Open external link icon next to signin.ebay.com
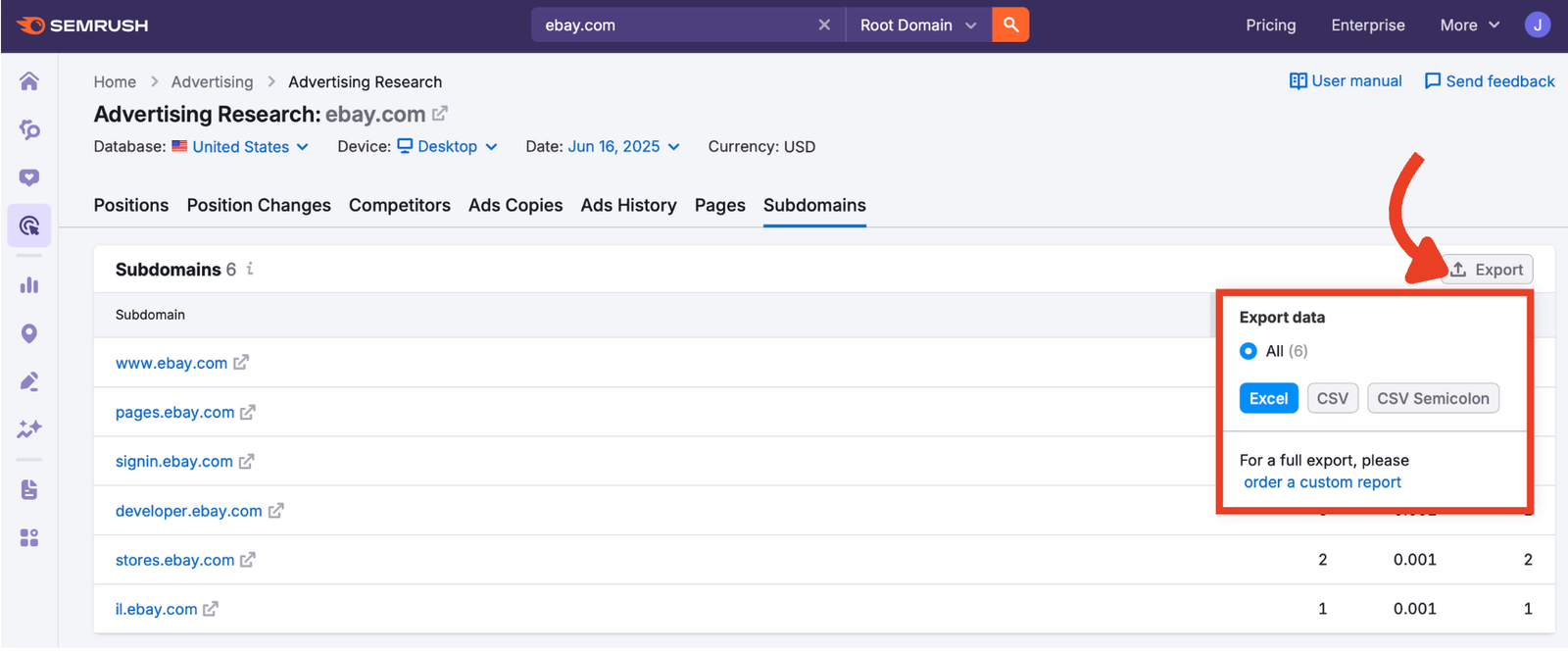1568x652 pixels. click(246, 462)
